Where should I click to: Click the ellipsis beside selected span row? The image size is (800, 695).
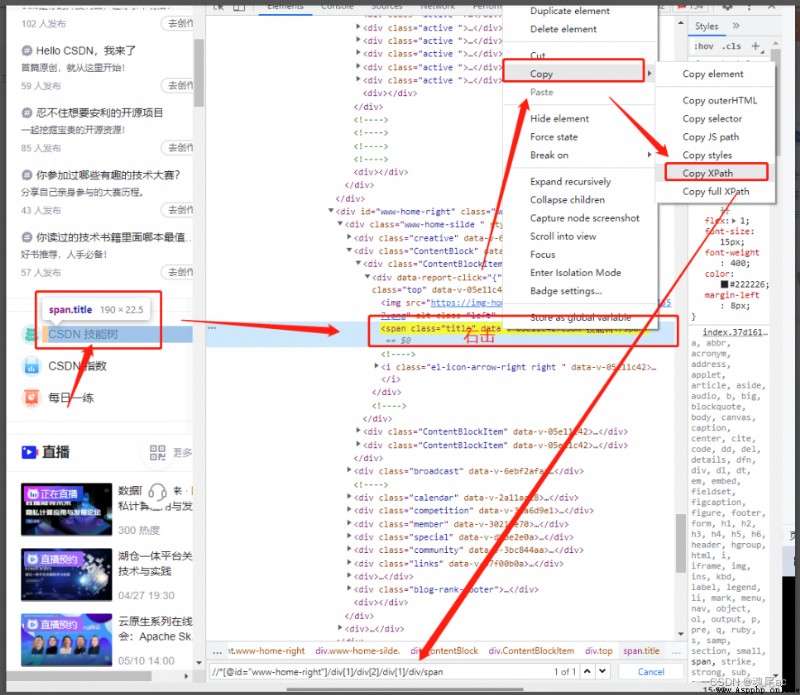coord(212,328)
